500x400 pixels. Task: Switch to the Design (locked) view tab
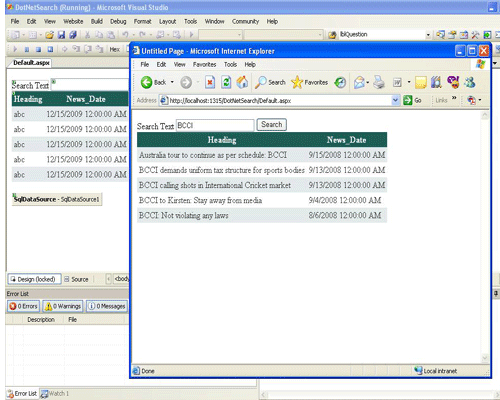pos(34,279)
